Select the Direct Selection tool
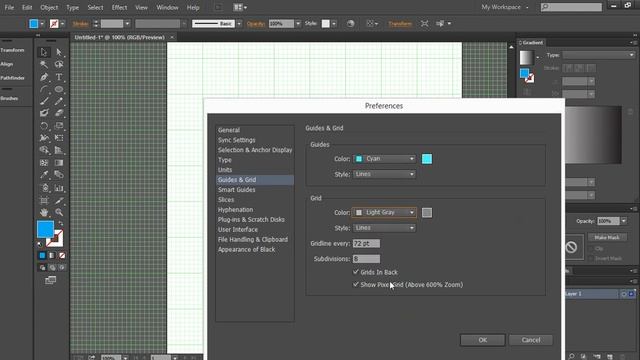Viewport: 640px width, 360px height. point(59,52)
